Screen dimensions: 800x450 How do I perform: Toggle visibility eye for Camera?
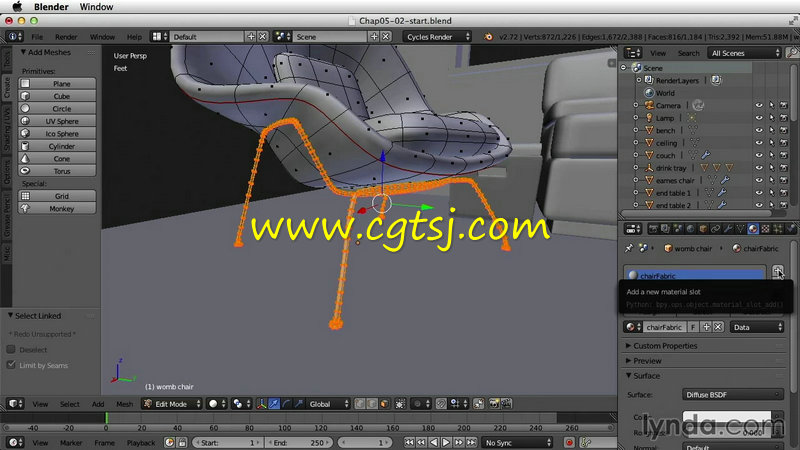759,105
